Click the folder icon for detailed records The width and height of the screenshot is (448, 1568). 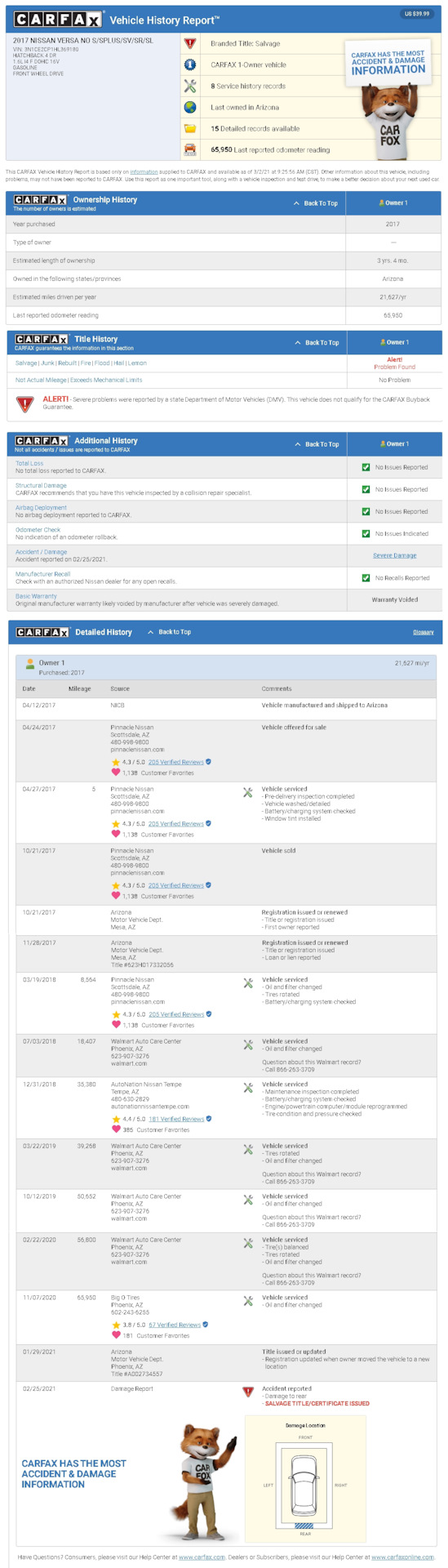coord(190,128)
